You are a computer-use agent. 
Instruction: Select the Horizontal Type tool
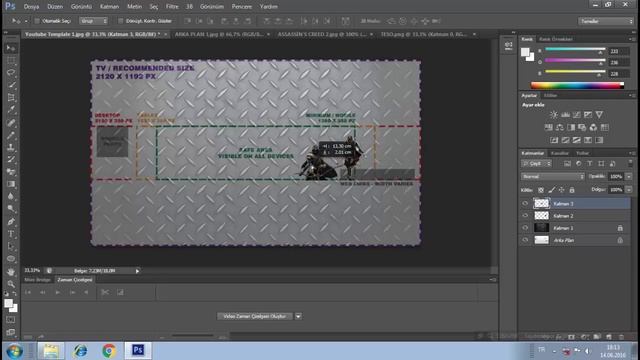pos(11,234)
